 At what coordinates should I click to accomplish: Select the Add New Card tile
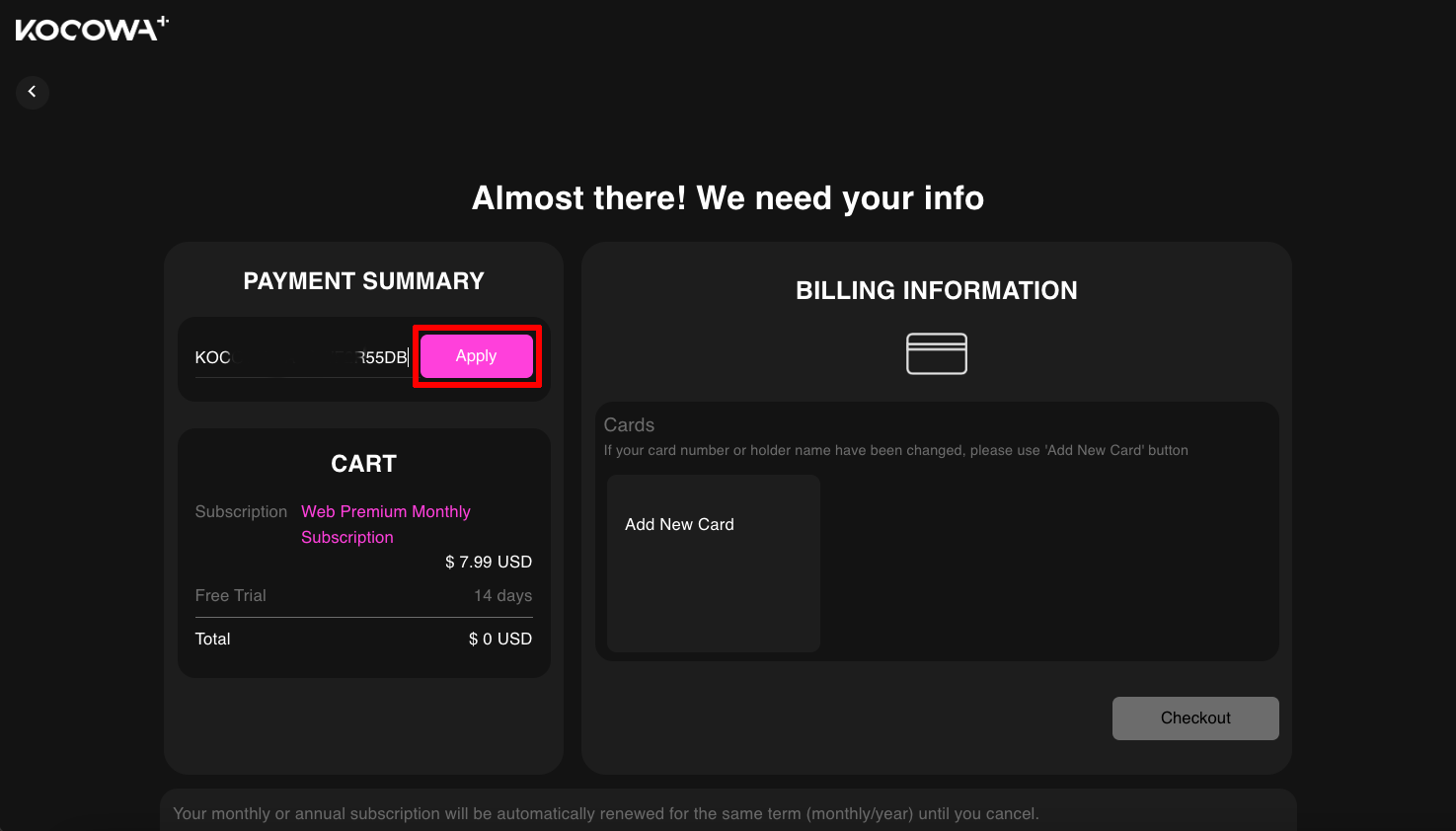(713, 563)
